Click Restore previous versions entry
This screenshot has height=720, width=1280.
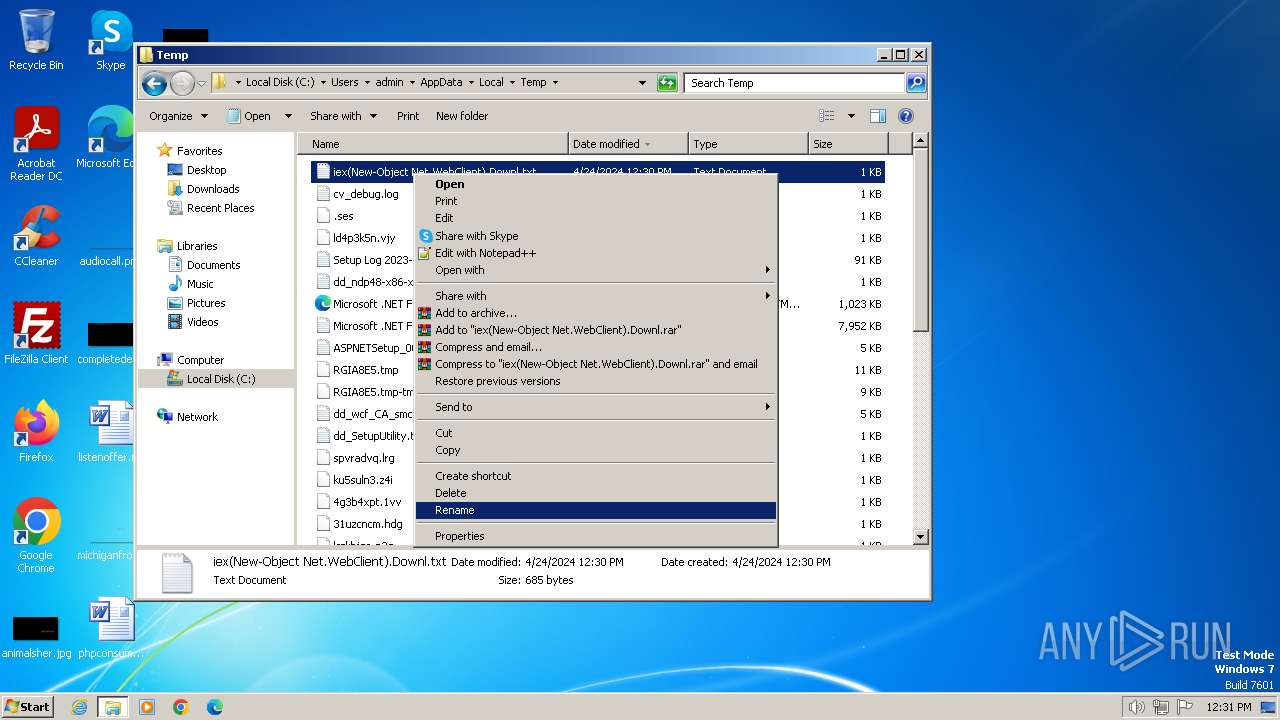pos(595,381)
